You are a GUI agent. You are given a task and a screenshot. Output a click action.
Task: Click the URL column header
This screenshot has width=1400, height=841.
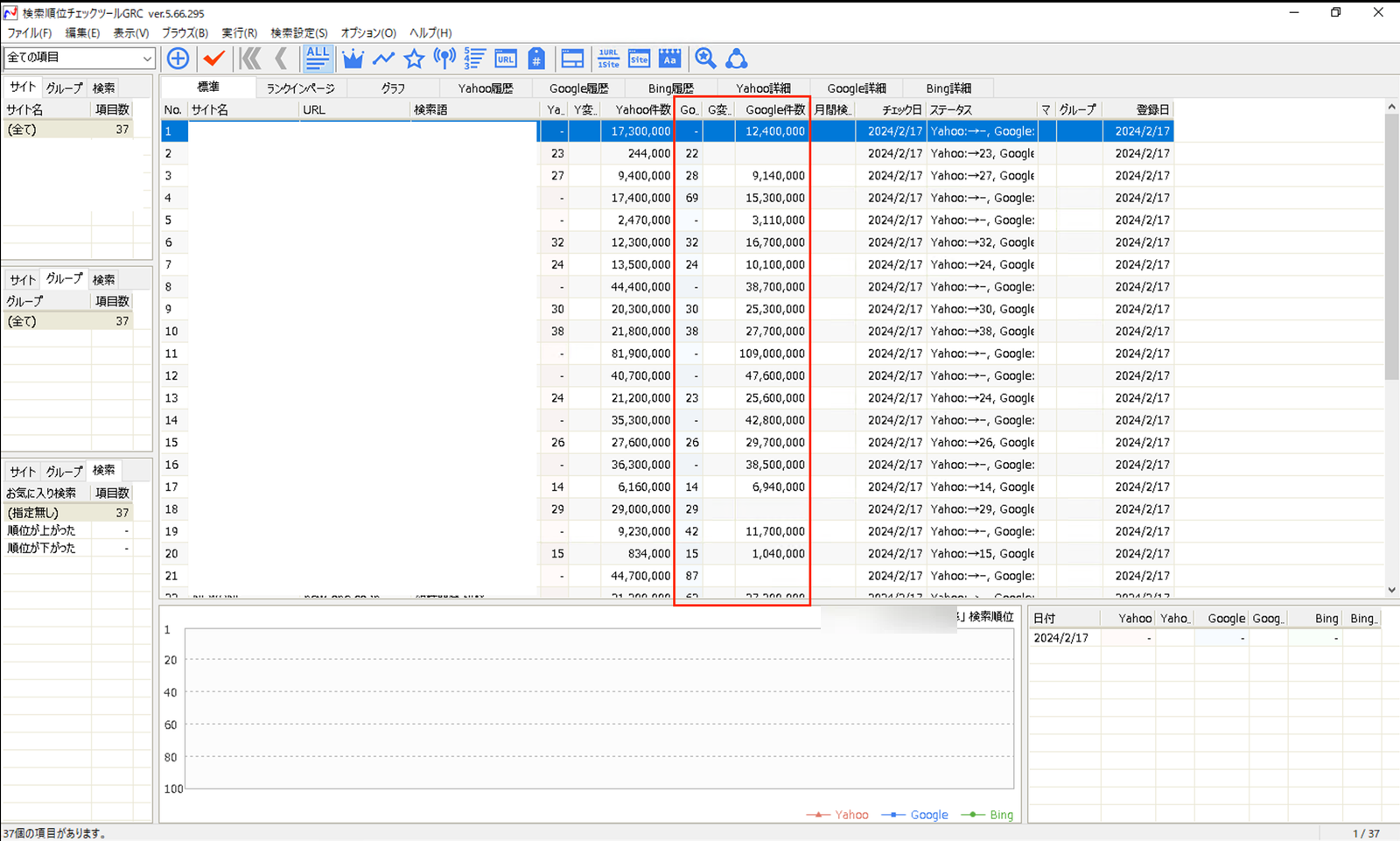coord(354,109)
